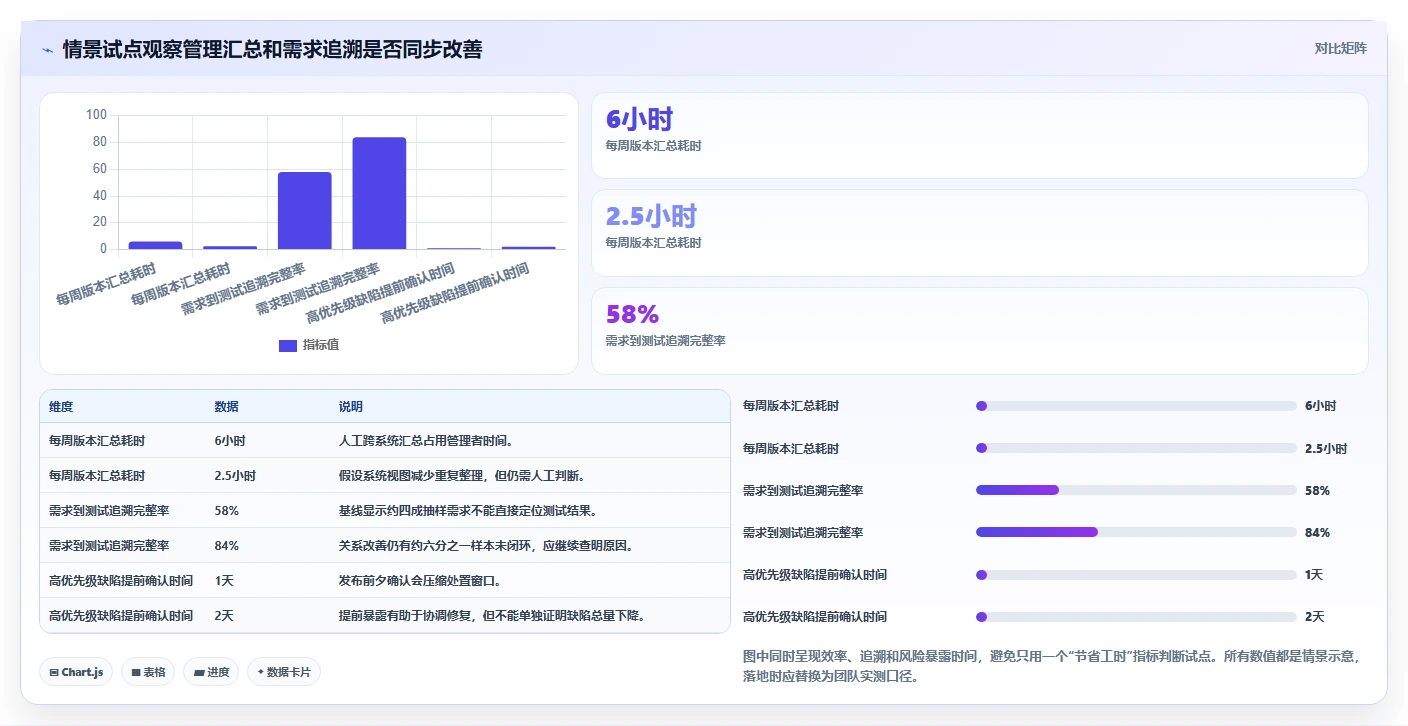Click the blue spark icon beside the title
The height and width of the screenshot is (726, 1408).
coord(47,49)
